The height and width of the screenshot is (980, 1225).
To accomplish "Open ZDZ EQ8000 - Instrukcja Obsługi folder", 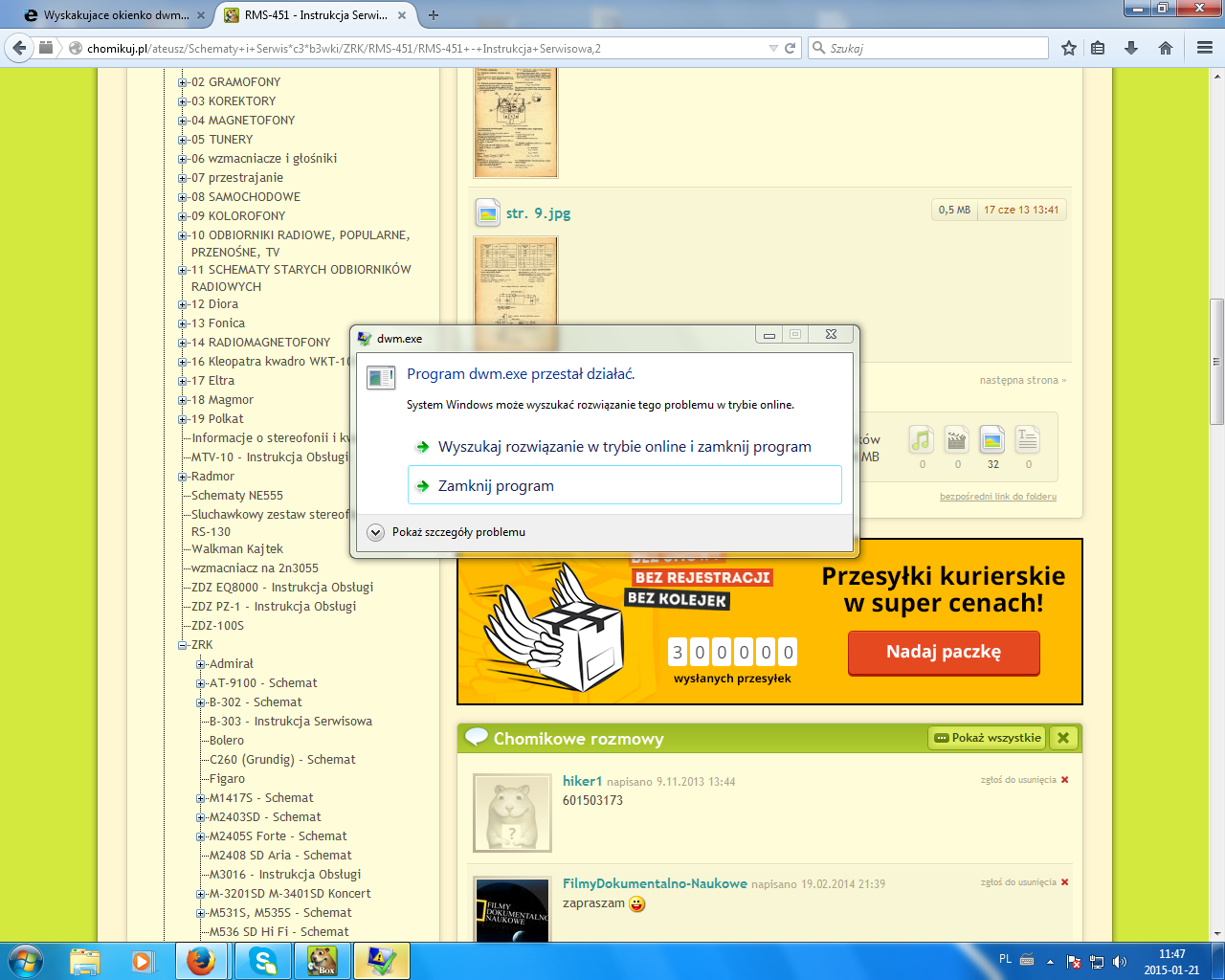I will point(282,588).
